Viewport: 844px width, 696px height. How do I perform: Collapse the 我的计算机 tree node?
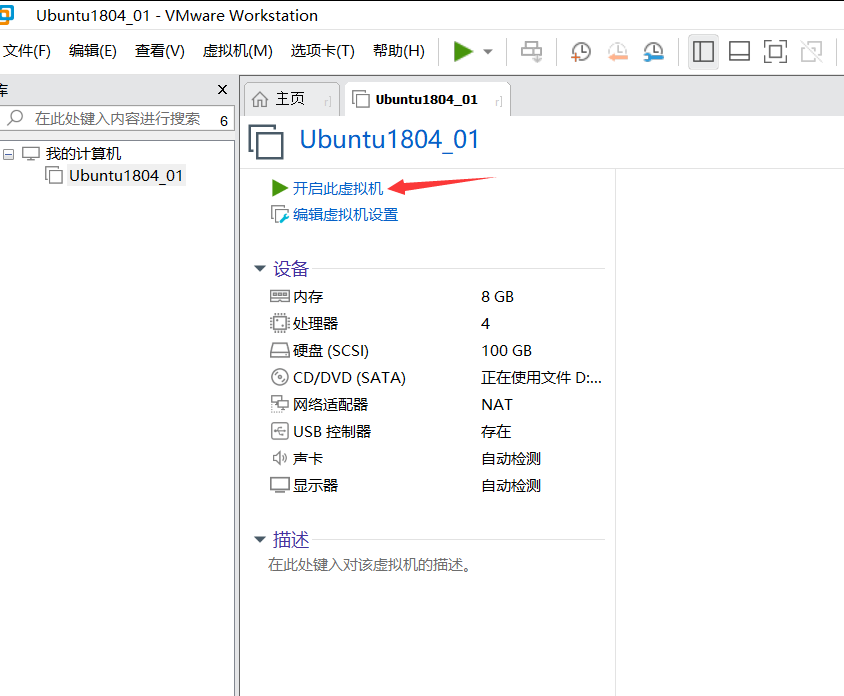pos(9,154)
